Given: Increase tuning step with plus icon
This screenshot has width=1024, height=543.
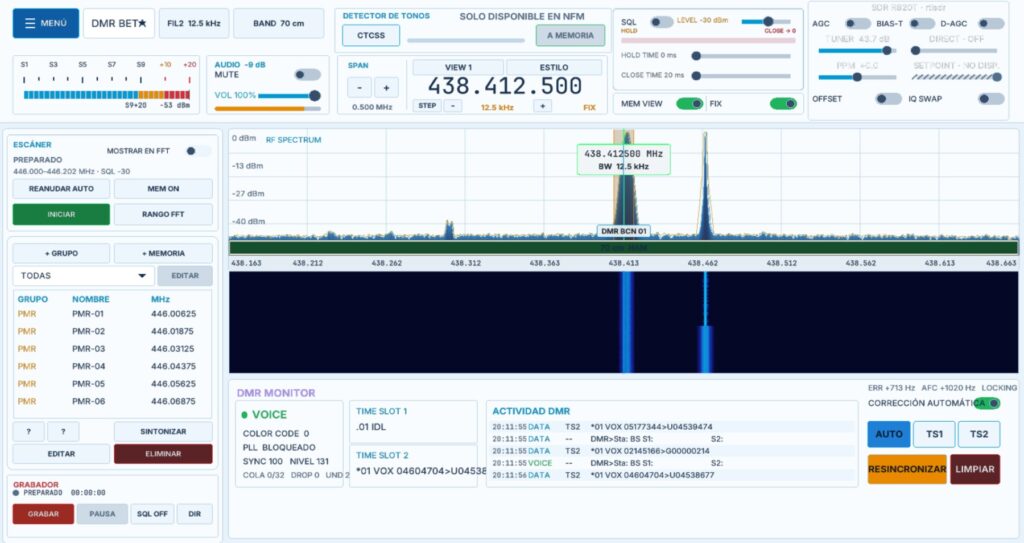Looking at the screenshot, I should [x=543, y=106].
